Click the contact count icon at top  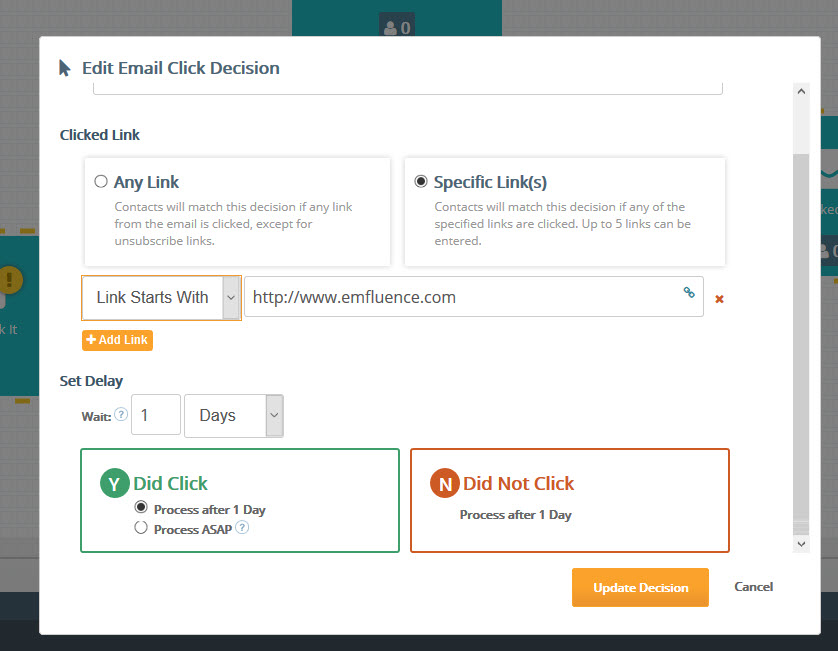(x=397, y=27)
